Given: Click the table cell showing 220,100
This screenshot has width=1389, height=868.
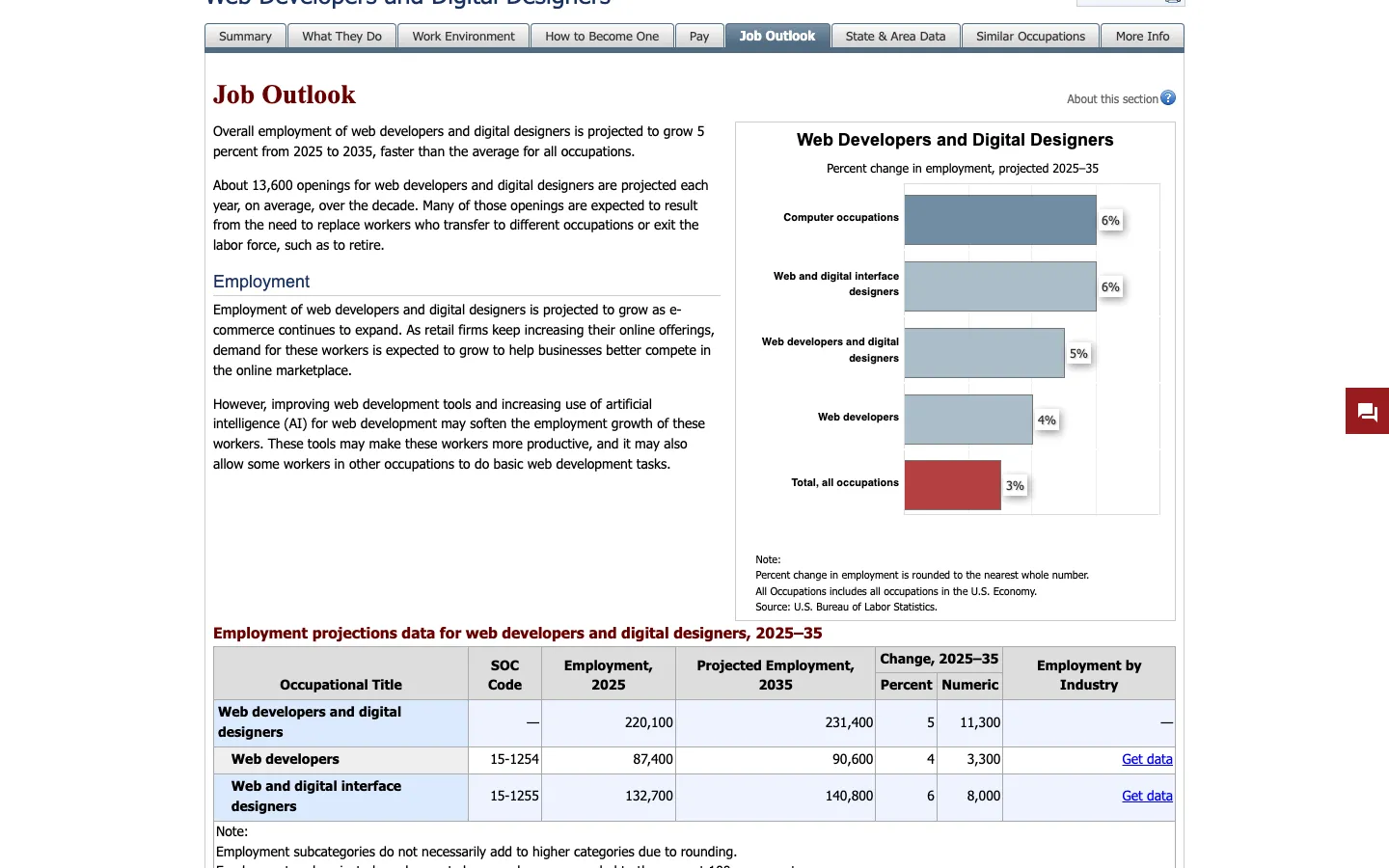Looking at the screenshot, I should point(609,722).
